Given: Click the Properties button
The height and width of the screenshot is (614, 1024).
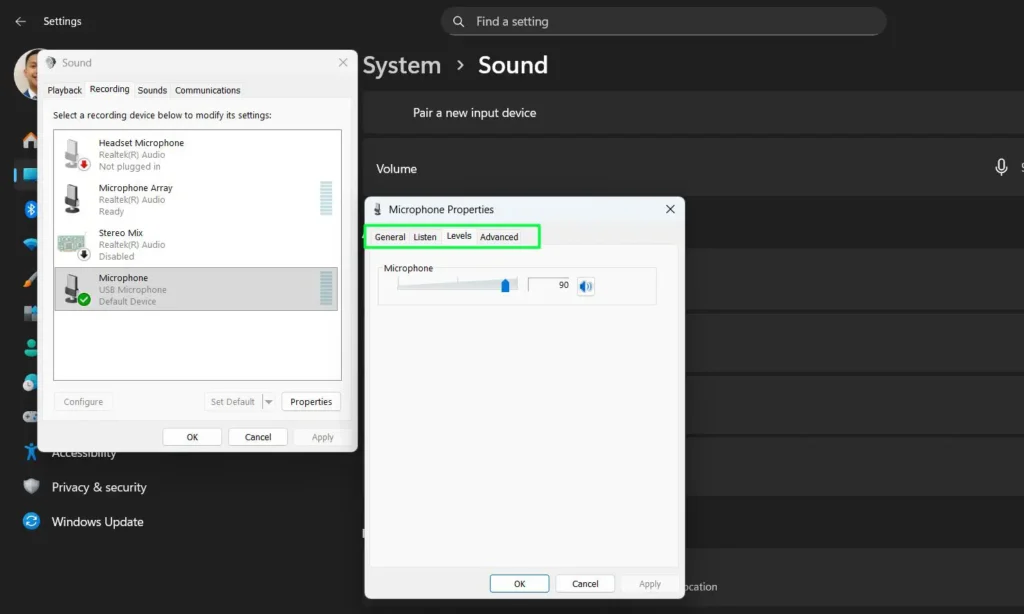Looking at the screenshot, I should point(310,401).
